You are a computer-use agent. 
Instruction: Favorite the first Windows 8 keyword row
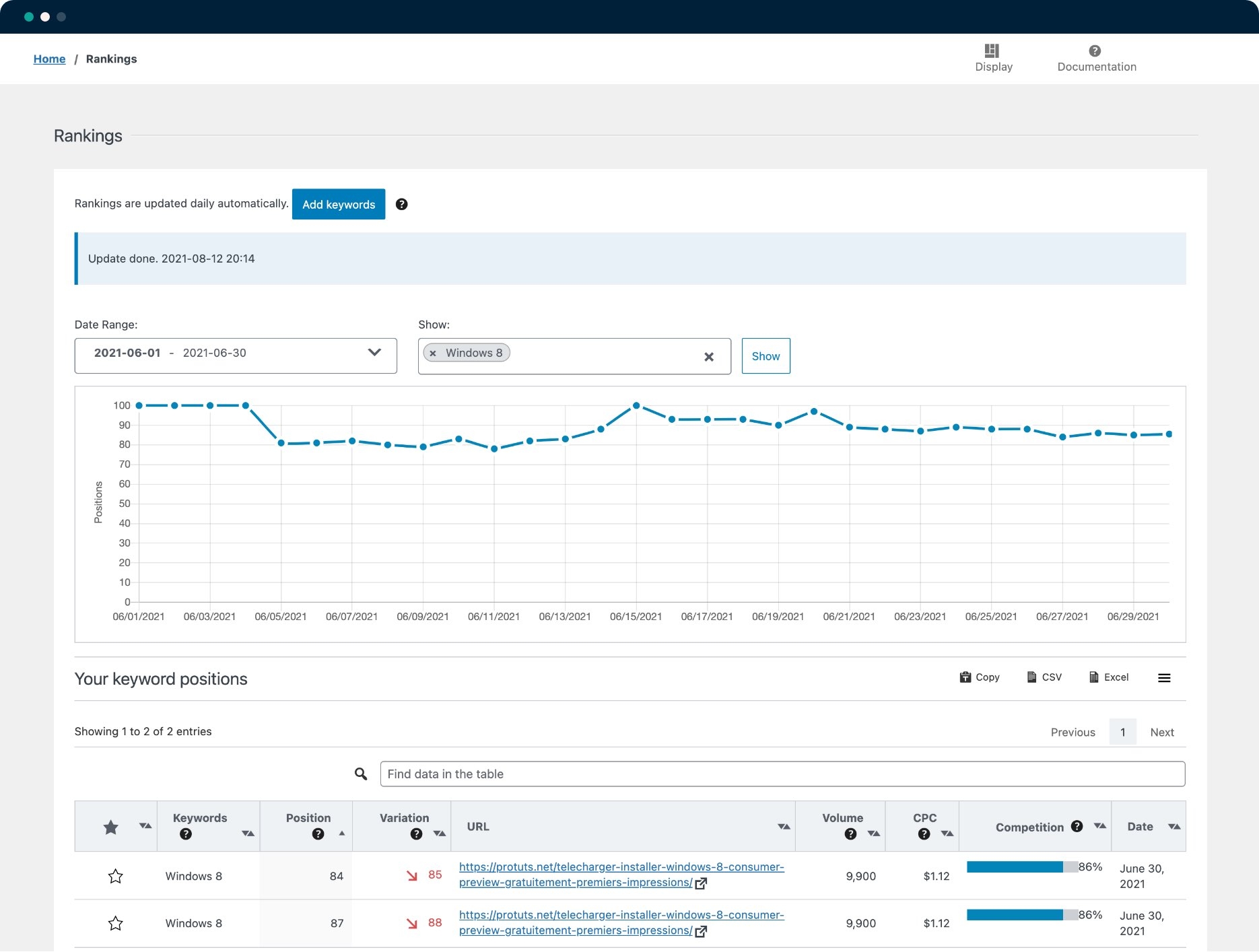click(115, 876)
